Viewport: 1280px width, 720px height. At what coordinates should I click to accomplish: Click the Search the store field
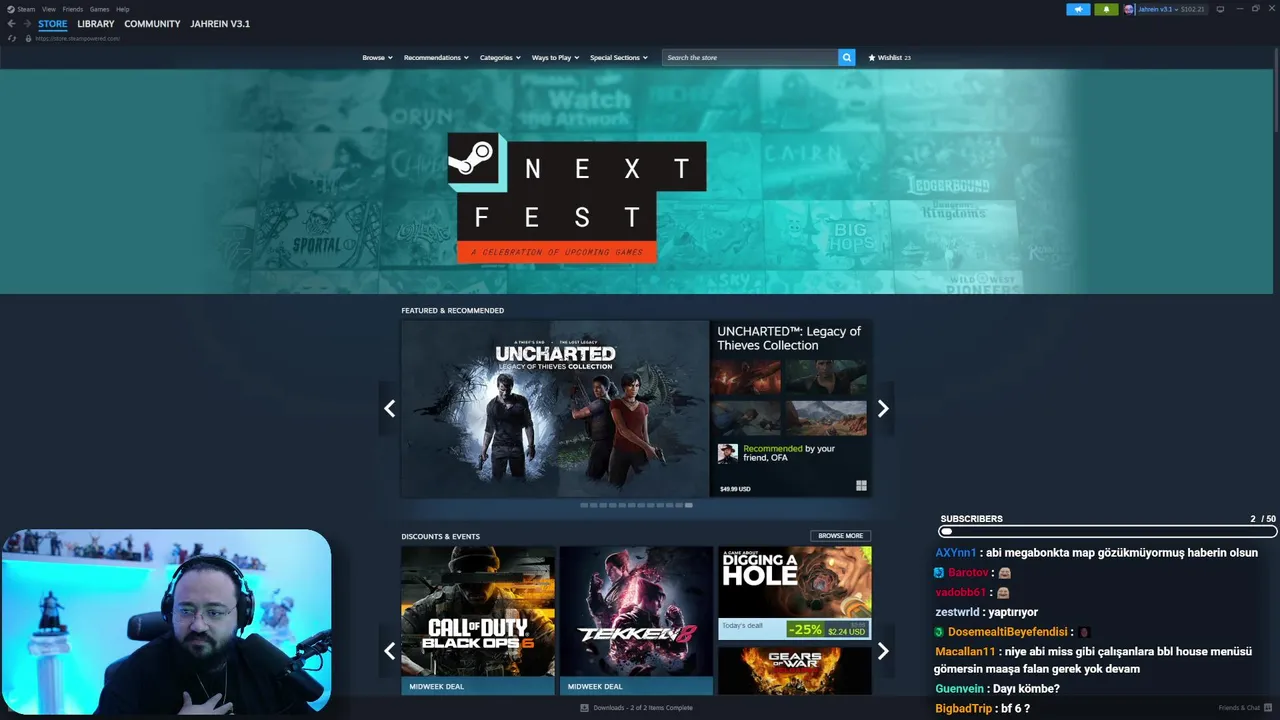750,58
